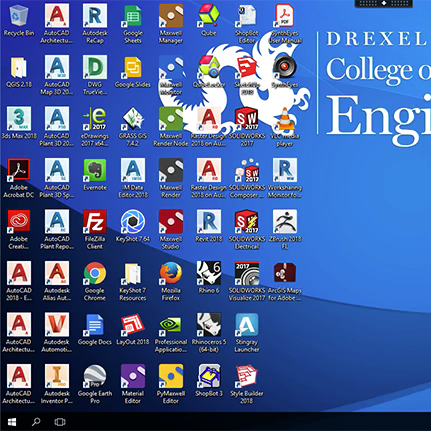Click the Evernote elephant icon
The height and width of the screenshot is (431, 431).
(95, 170)
